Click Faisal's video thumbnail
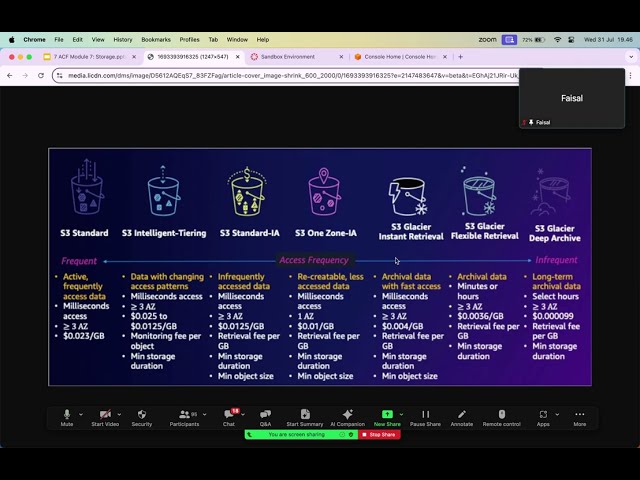 coord(571,99)
